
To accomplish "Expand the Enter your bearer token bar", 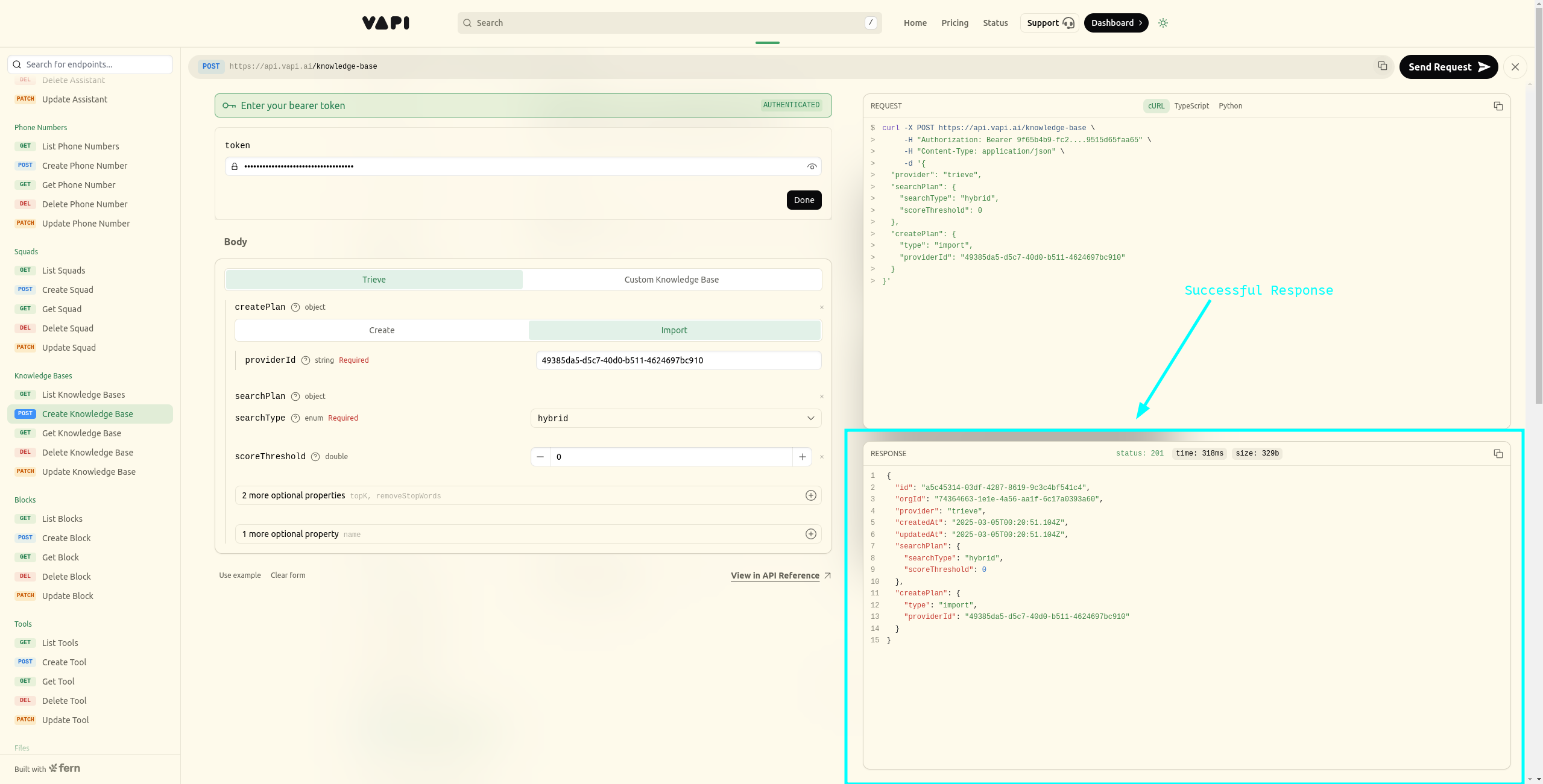I will coord(523,105).
